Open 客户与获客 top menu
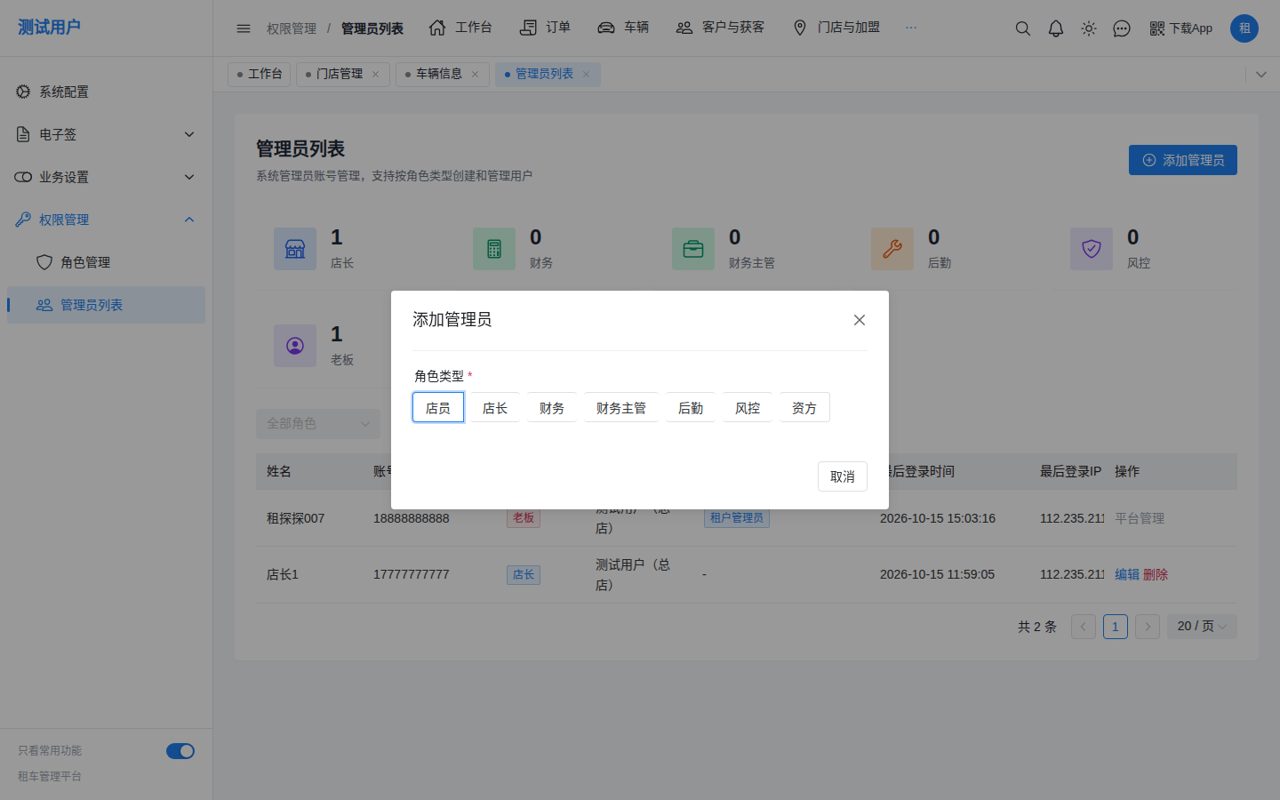 click(x=720, y=28)
